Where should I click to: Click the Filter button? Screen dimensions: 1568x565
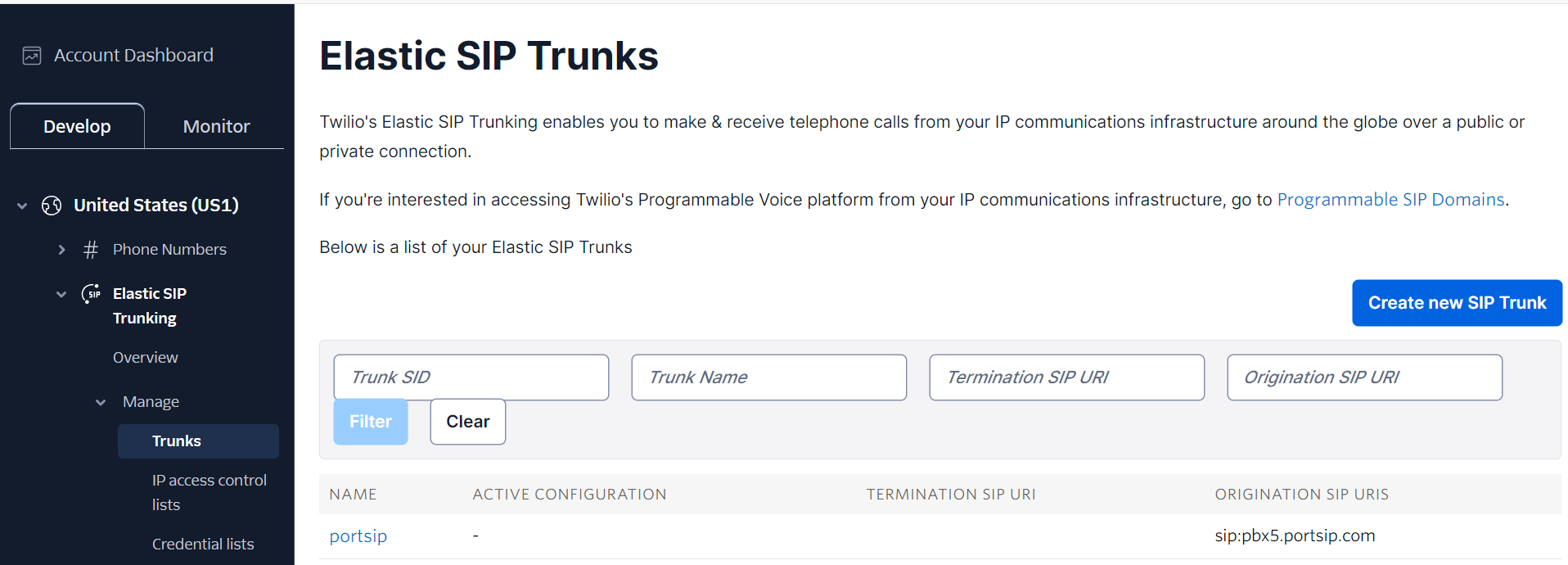[370, 422]
